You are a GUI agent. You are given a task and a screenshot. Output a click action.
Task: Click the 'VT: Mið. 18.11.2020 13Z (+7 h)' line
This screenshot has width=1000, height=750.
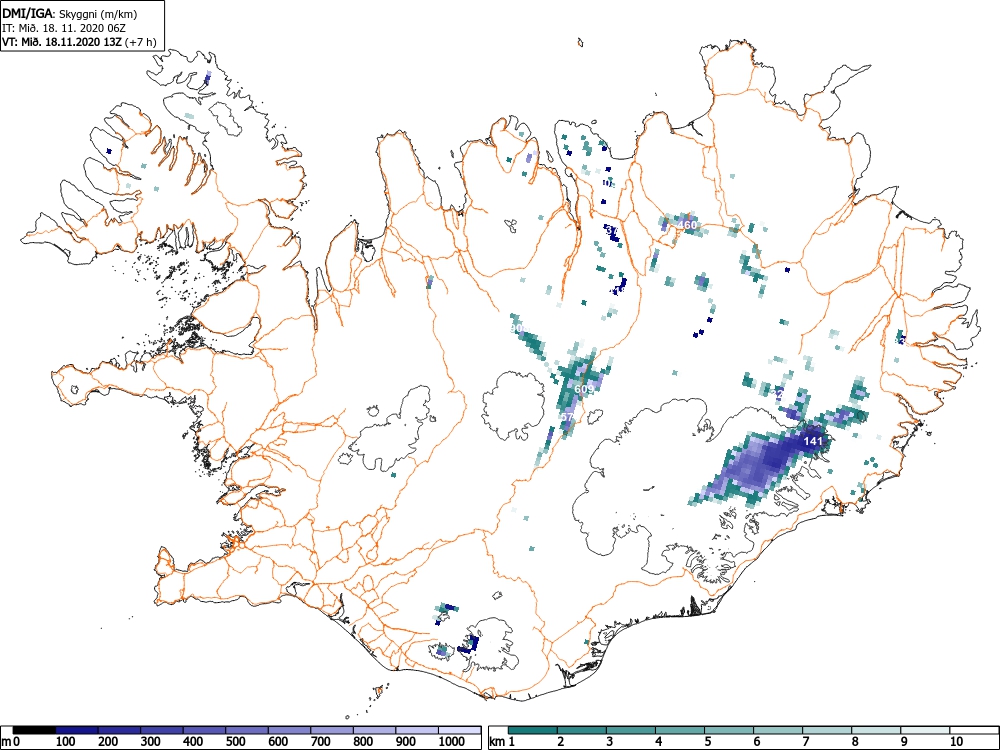[79, 42]
